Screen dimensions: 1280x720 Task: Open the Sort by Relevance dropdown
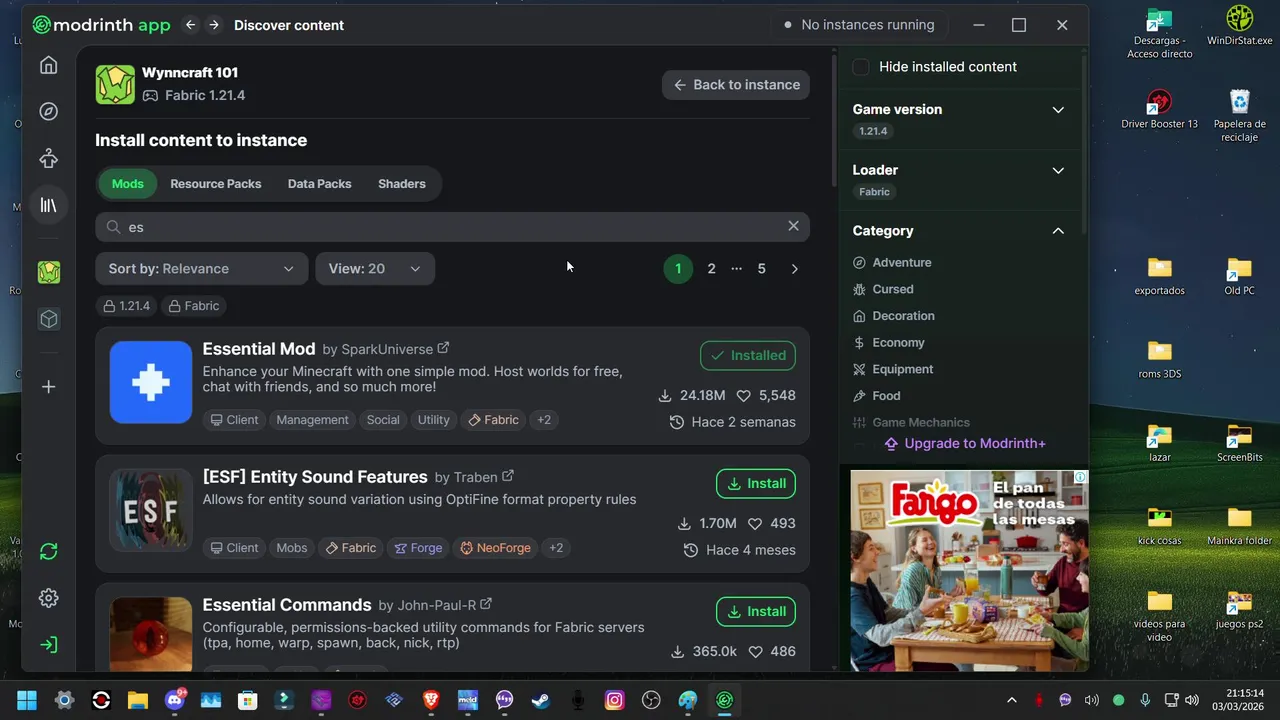point(201,269)
